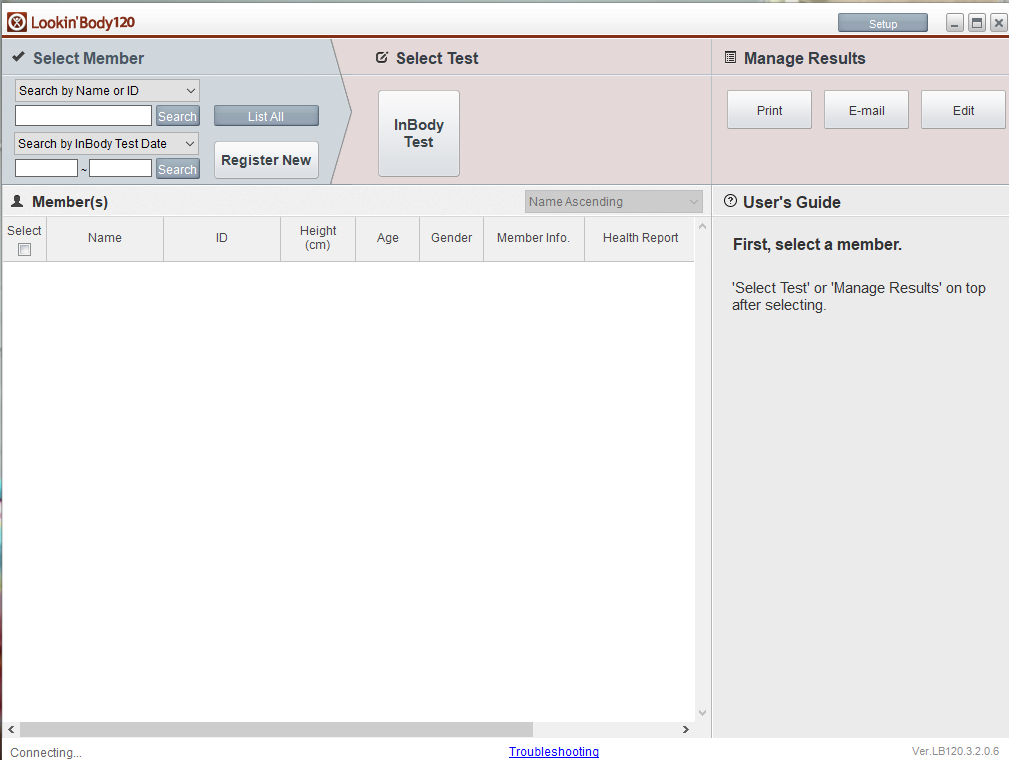The height and width of the screenshot is (760, 1009).
Task: Minimize the Lookin'Body120 window
Action: pos(955,23)
